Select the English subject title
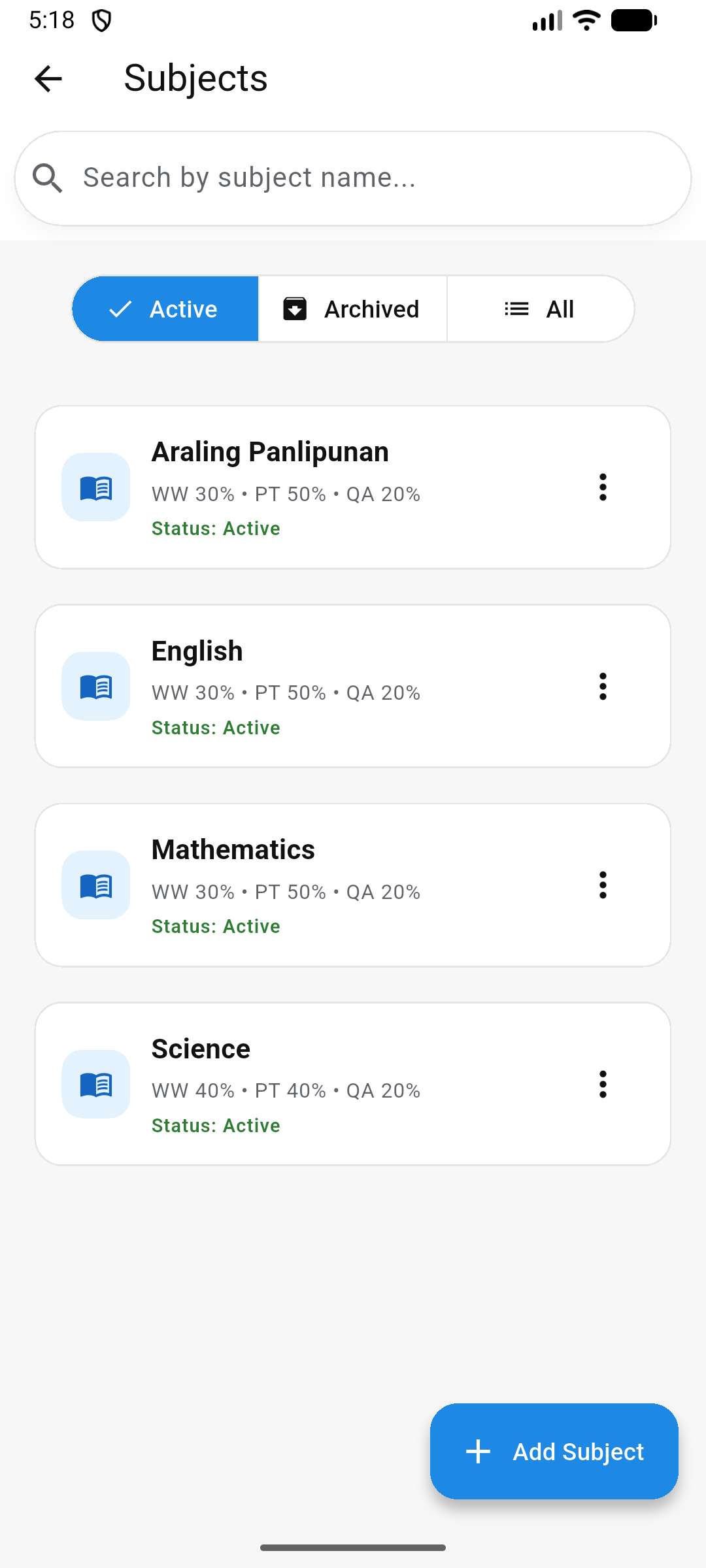This screenshot has width=706, height=1568. (x=197, y=651)
